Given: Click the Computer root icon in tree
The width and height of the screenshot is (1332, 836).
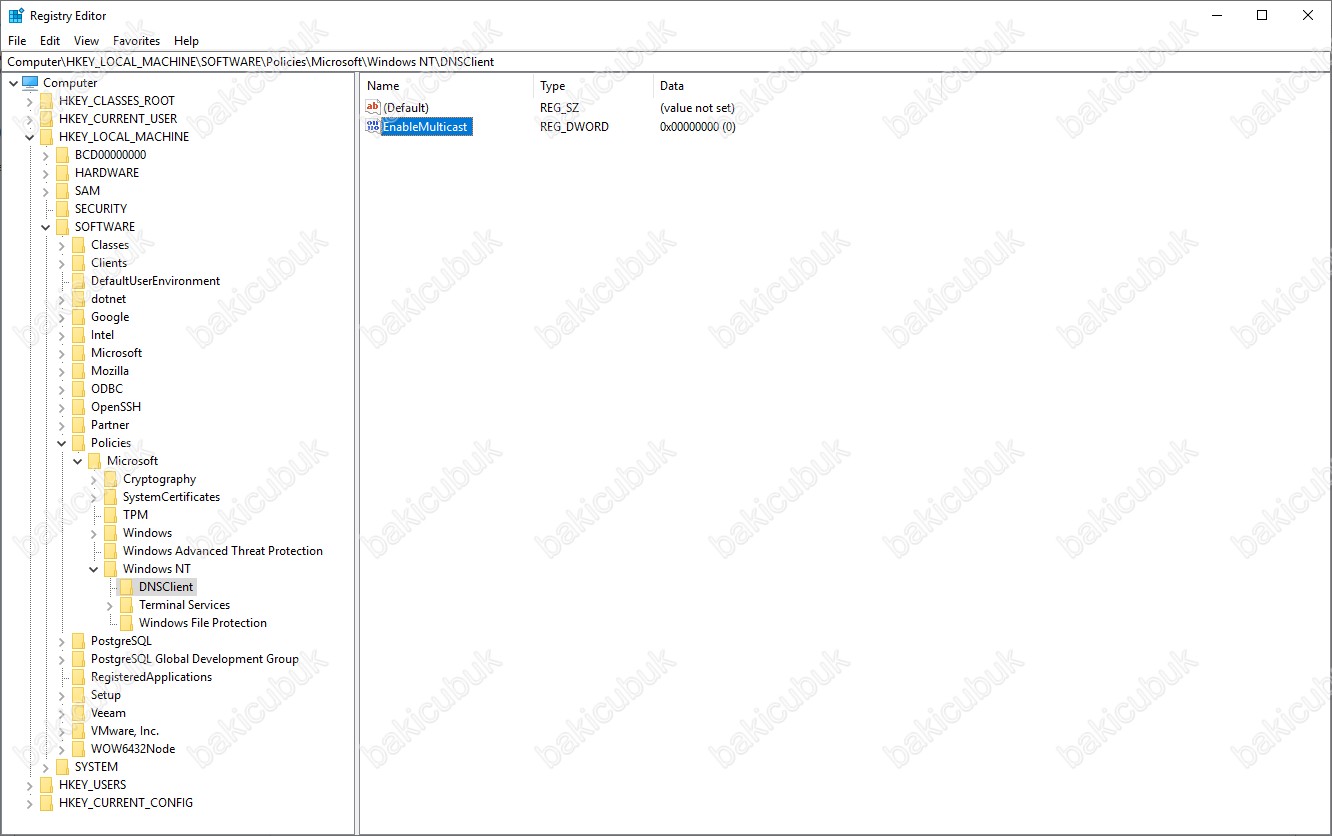Looking at the screenshot, I should tap(30, 83).
